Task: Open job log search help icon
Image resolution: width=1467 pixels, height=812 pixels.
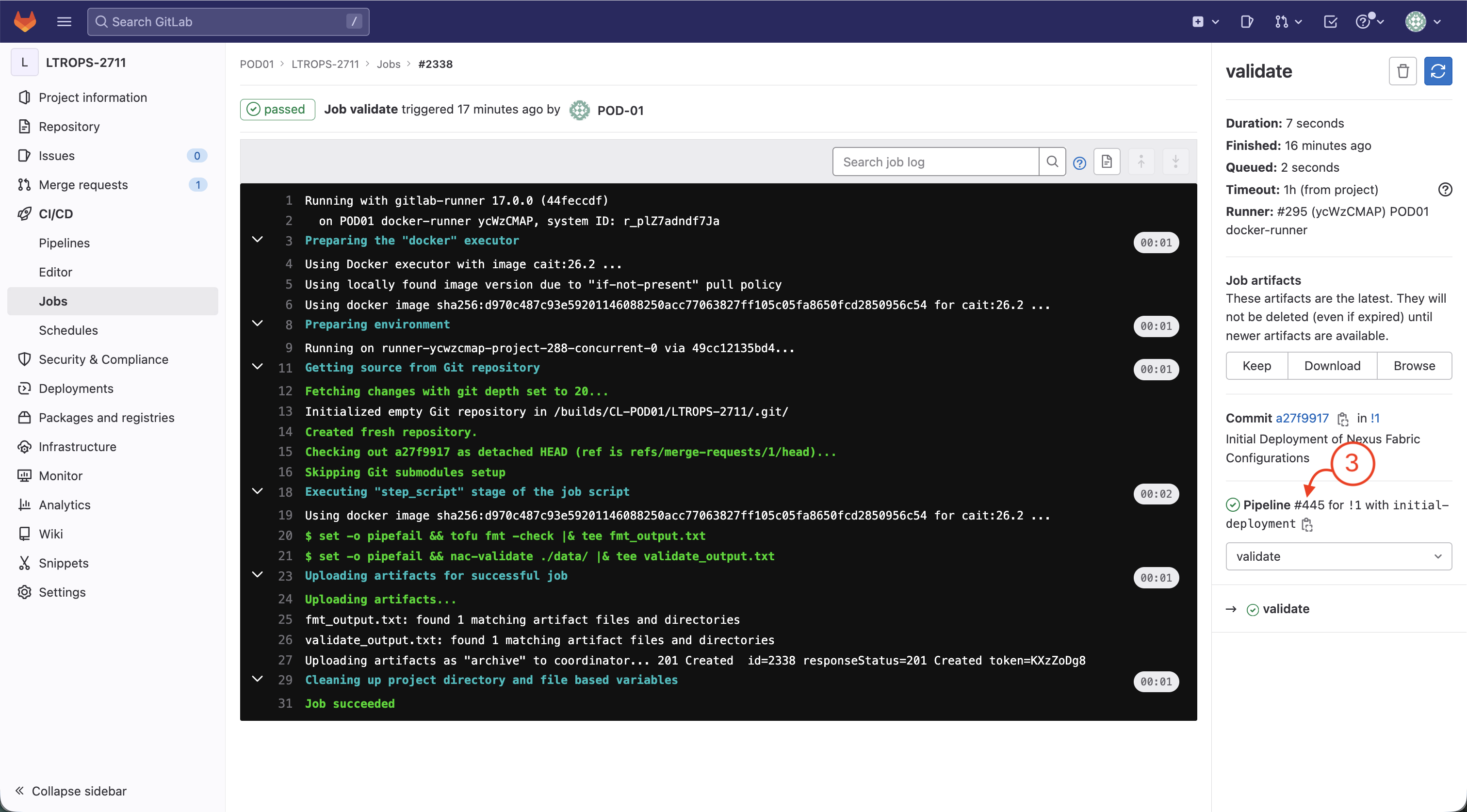Action: 1079,163
